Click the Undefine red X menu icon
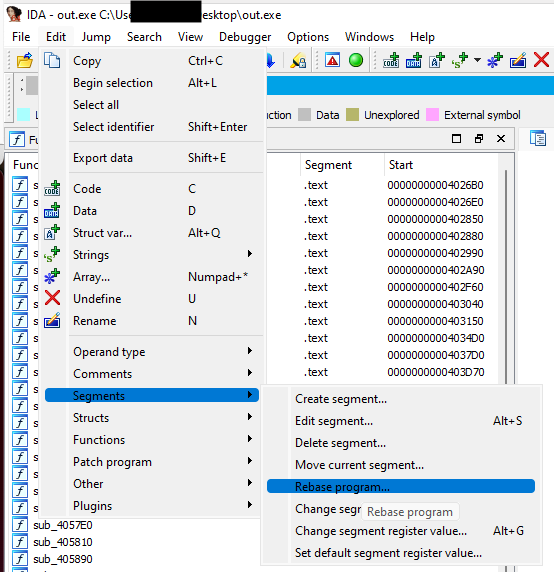This screenshot has height=572, width=554. 53,298
